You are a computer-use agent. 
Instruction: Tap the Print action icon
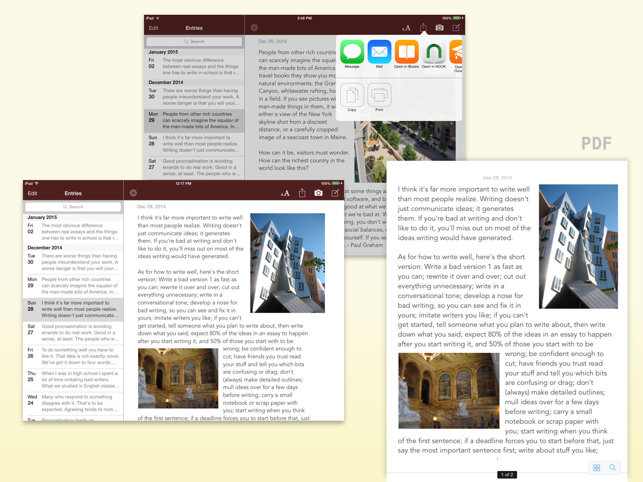click(379, 95)
